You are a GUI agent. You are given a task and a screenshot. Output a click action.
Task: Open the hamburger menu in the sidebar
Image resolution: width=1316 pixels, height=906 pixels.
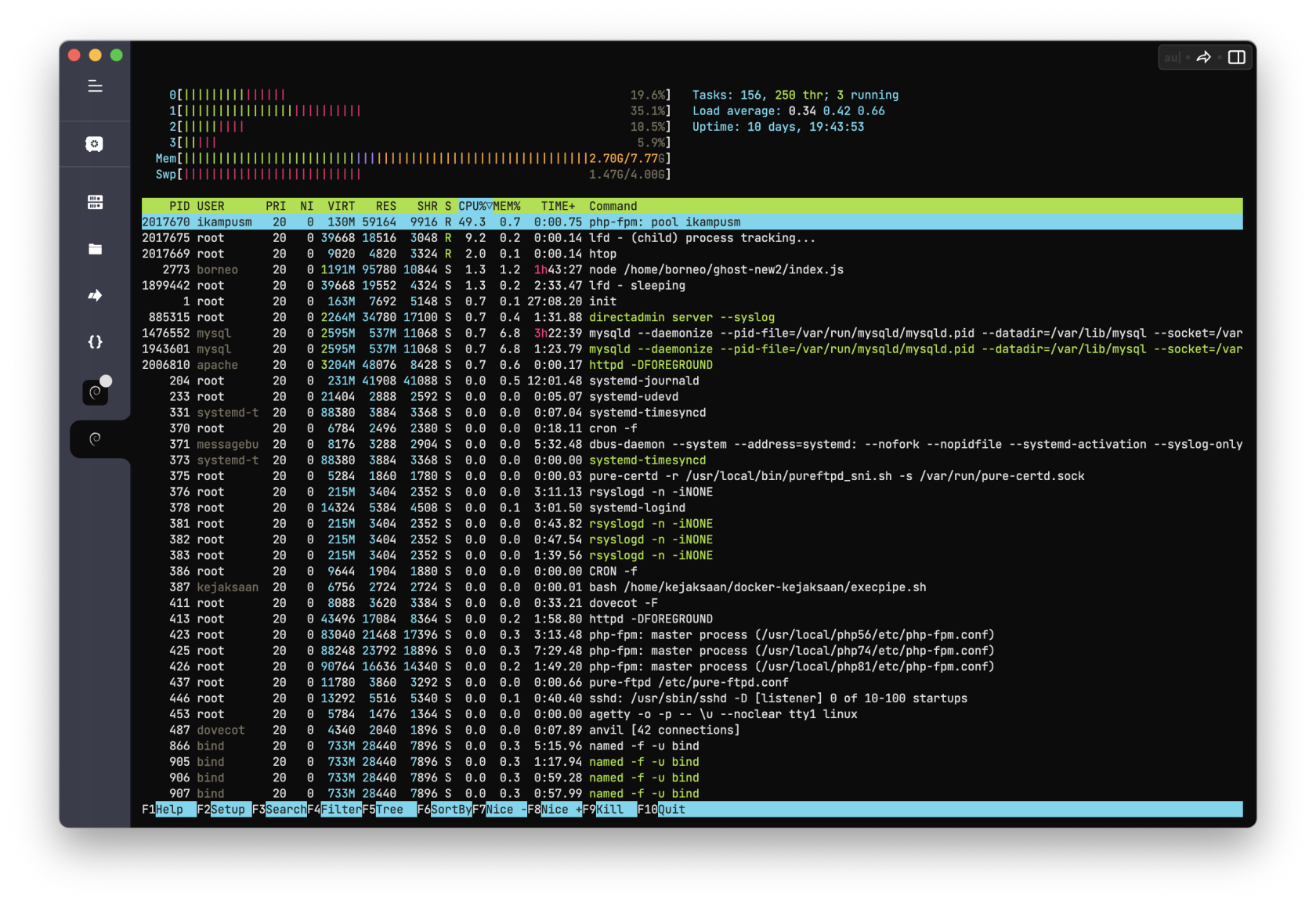95,86
